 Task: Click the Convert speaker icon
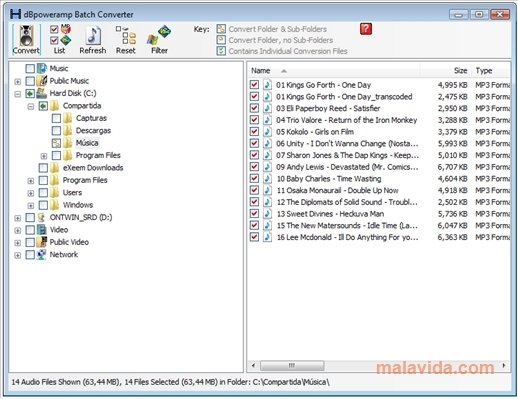pos(26,36)
